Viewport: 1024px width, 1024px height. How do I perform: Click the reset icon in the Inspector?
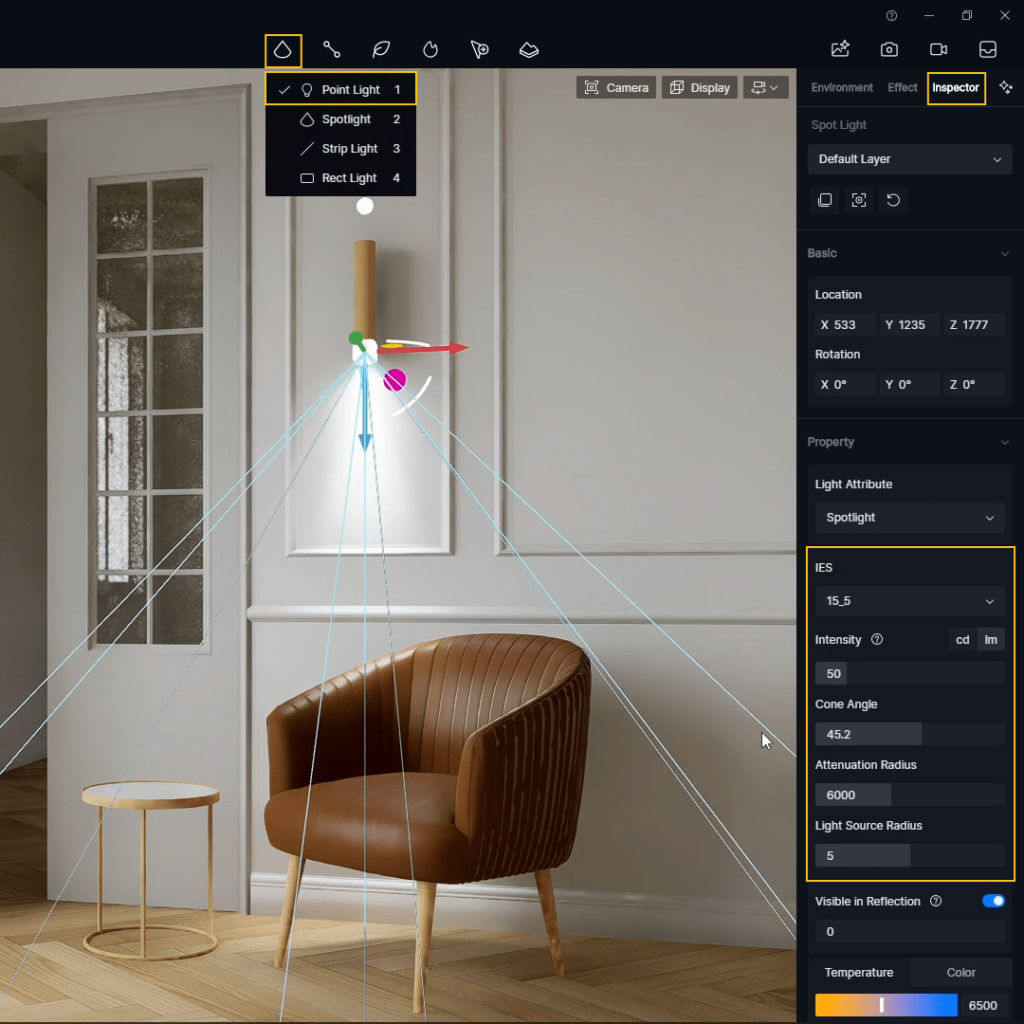tap(892, 200)
